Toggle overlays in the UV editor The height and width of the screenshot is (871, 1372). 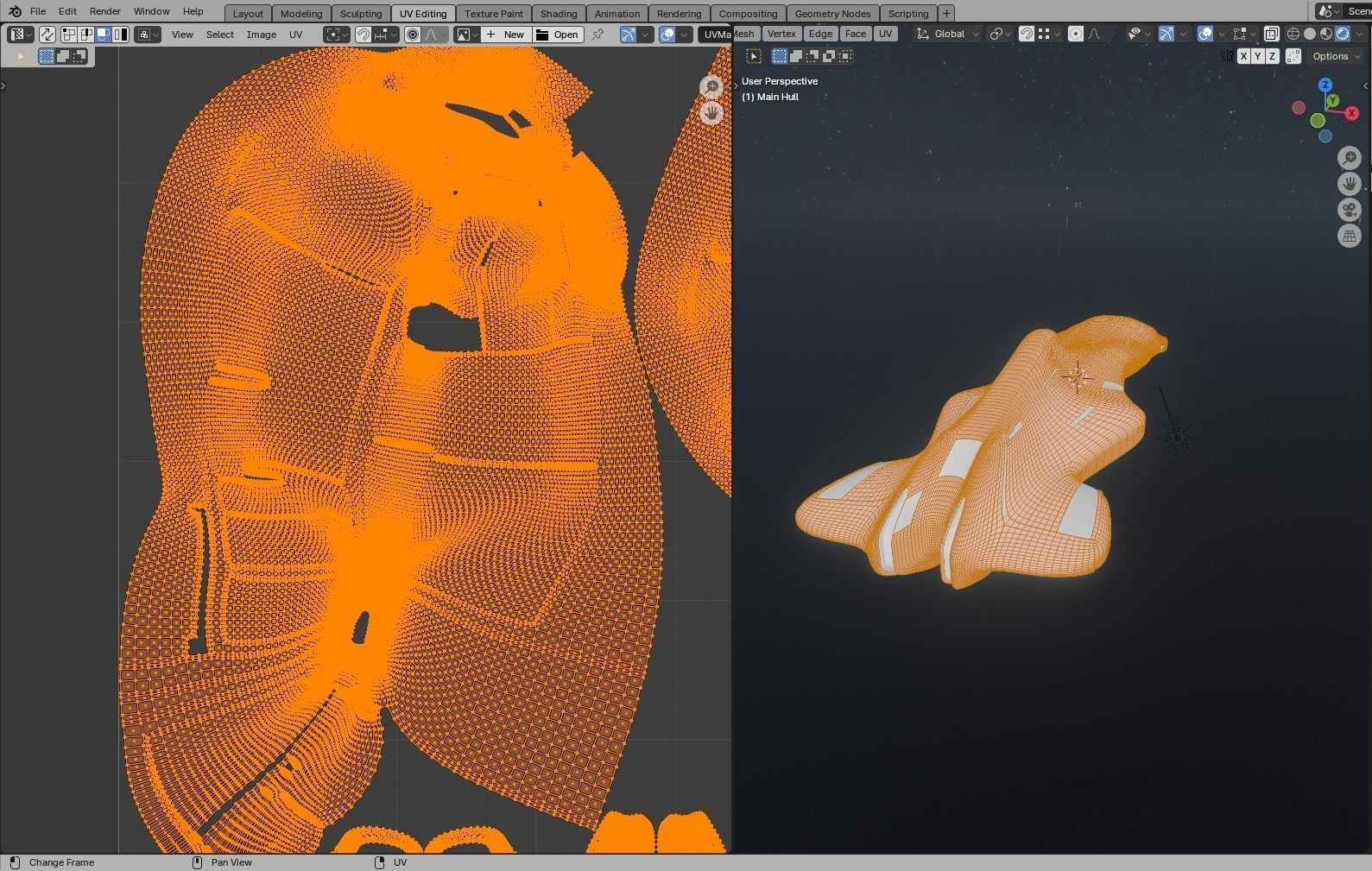[x=667, y=35]
